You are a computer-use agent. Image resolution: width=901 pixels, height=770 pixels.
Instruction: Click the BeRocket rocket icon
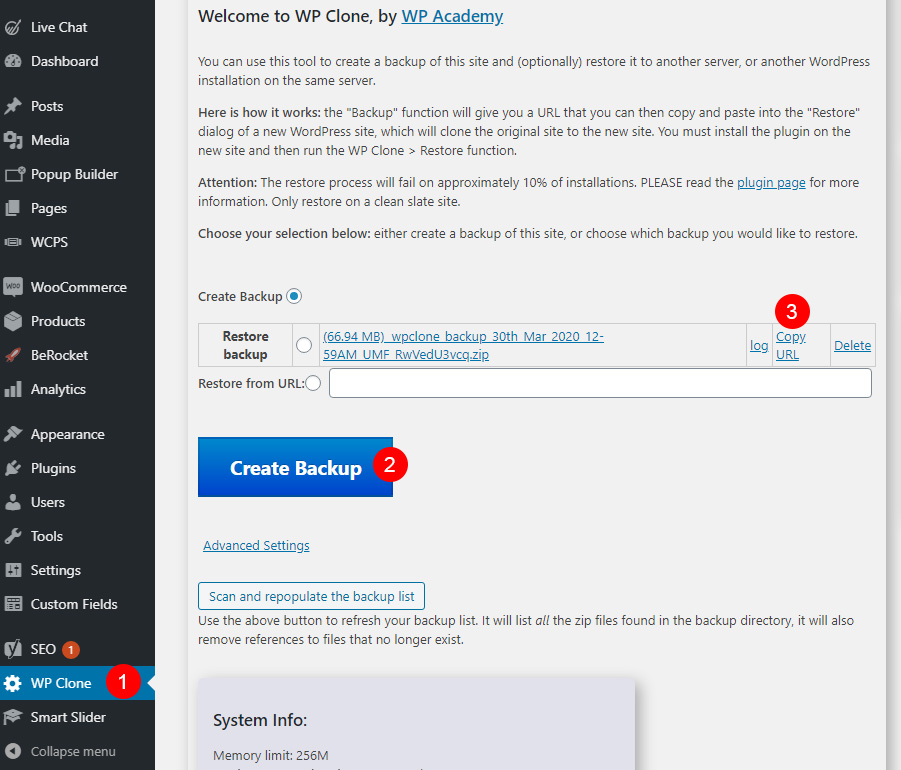pos(13,355)
